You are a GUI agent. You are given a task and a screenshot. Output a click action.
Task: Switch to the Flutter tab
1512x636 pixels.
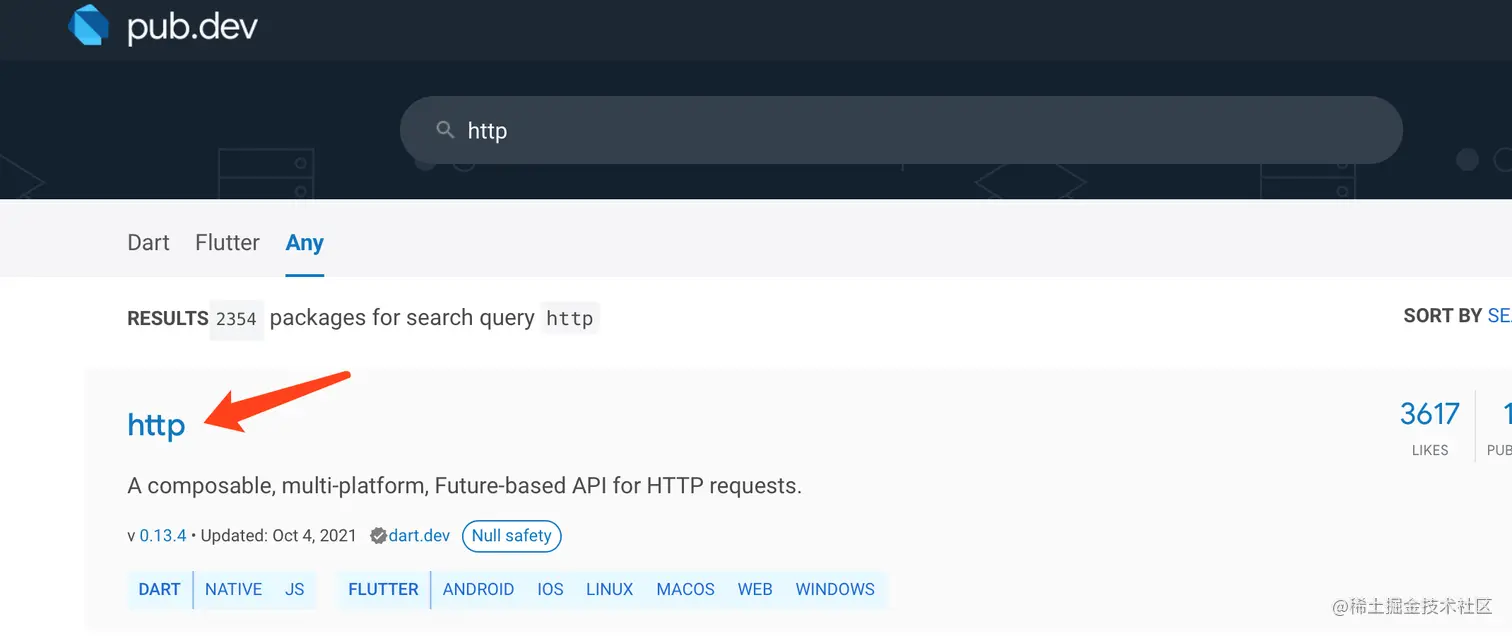(x=227, y=243)
